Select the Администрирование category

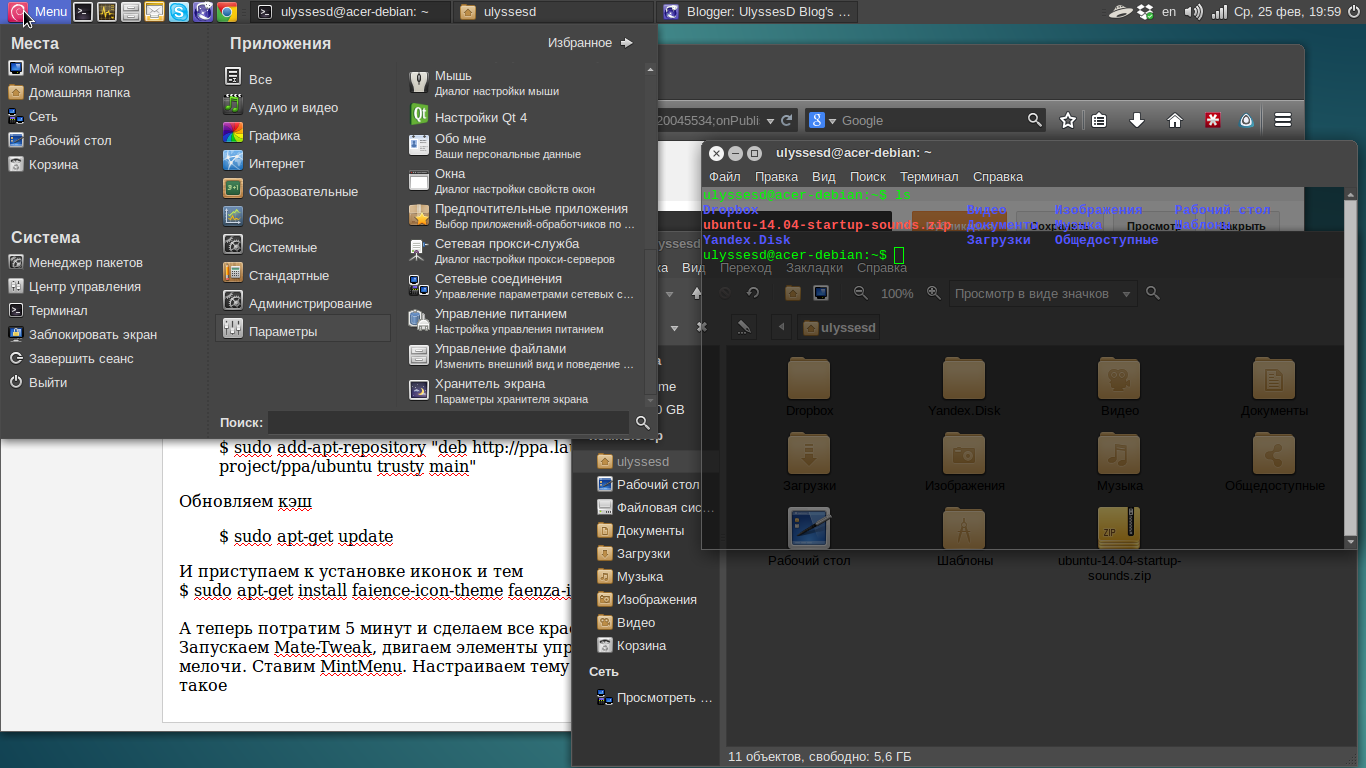tap(303, 303)
